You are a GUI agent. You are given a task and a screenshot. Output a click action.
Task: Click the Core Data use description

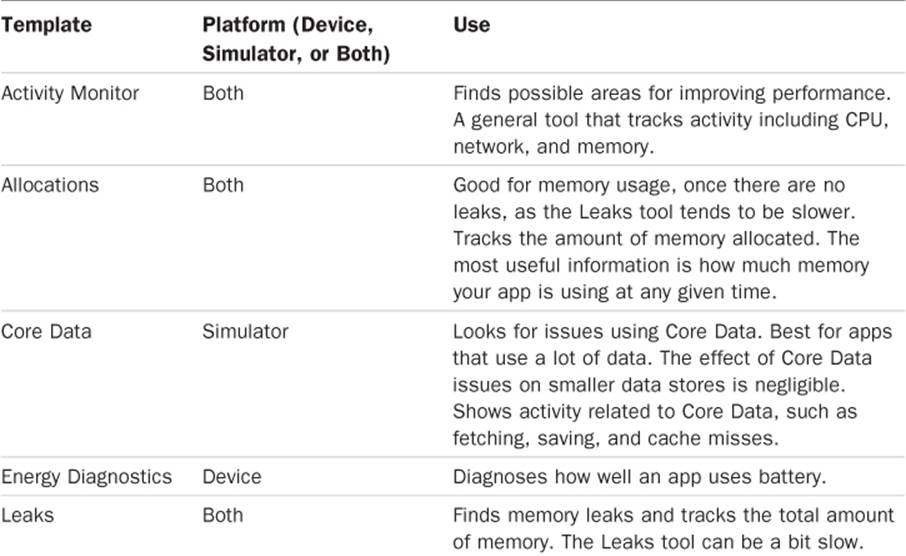[673, 384]
